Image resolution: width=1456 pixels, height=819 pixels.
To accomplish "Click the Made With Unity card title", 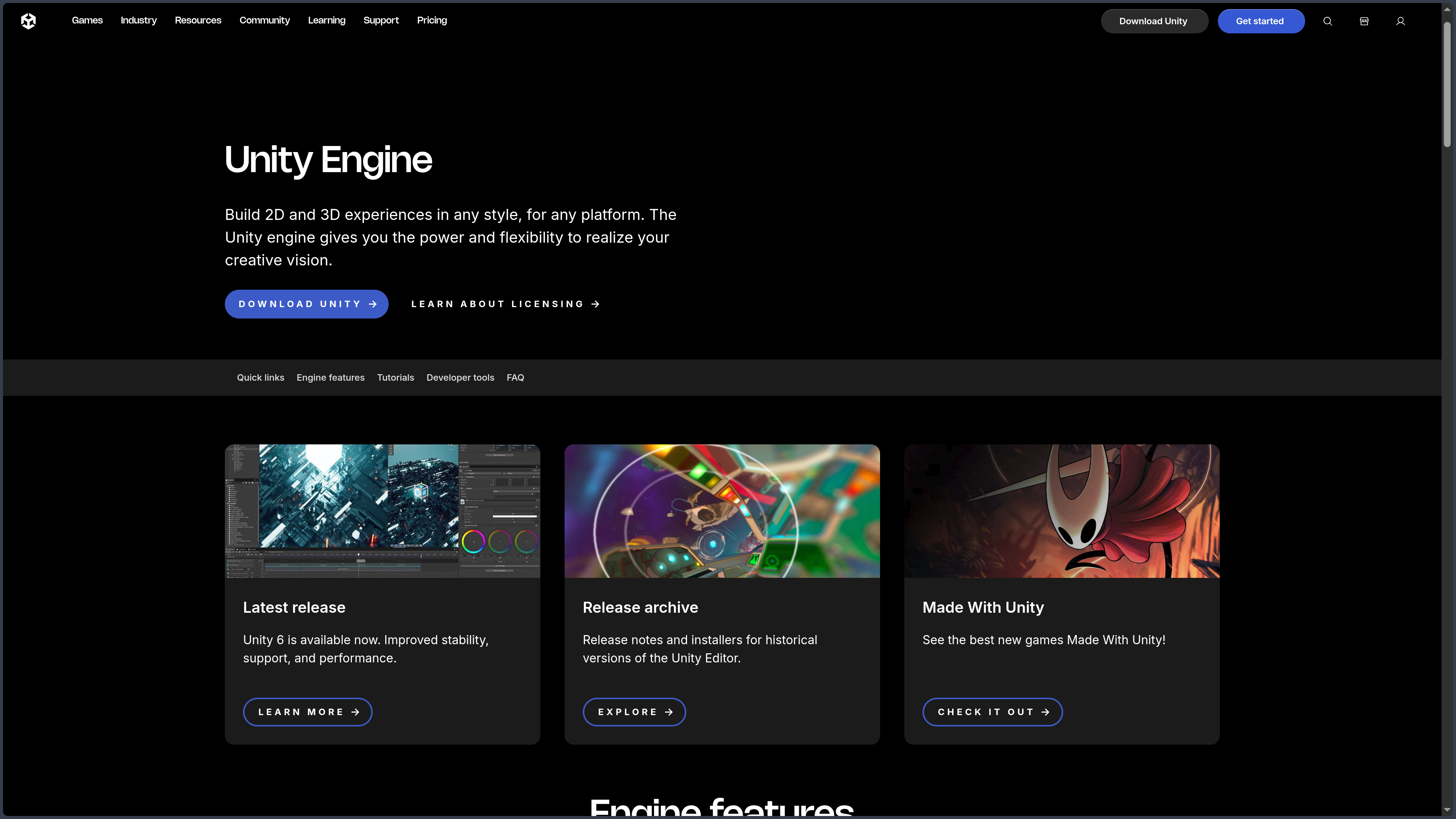I will (983, 607).
